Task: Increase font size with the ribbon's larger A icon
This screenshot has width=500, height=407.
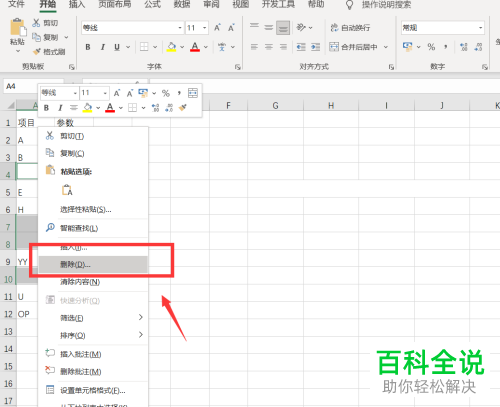Action: [x=217, y=28]
